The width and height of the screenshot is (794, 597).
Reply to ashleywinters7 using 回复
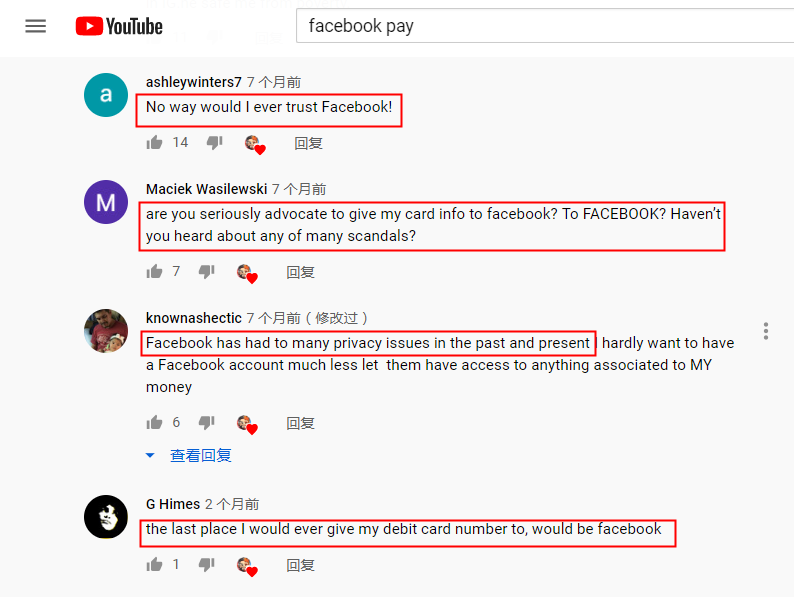click(308, 143)
